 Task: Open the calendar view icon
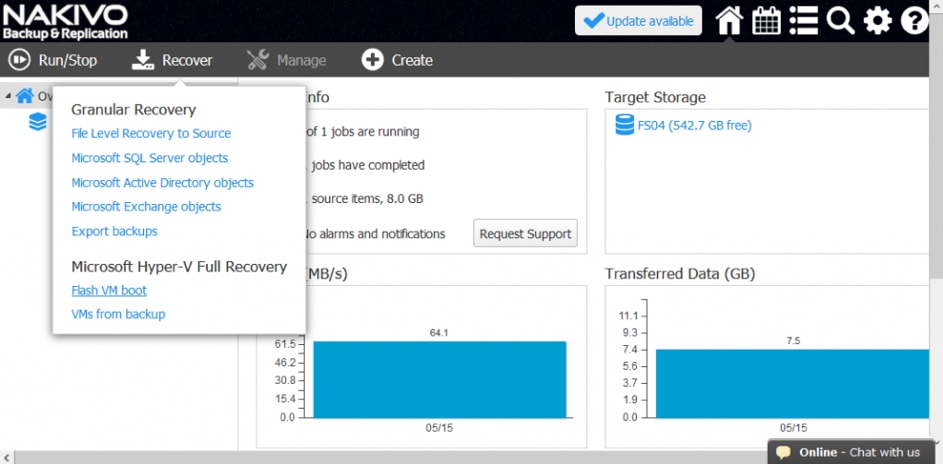pyautogui.click(x=767, y=20)
